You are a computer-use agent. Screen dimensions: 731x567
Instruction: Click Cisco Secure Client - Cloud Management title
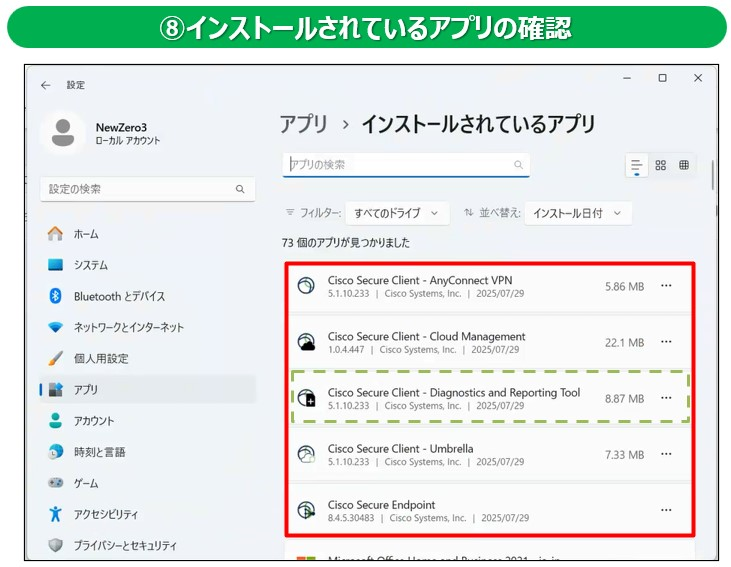point(427,336)
